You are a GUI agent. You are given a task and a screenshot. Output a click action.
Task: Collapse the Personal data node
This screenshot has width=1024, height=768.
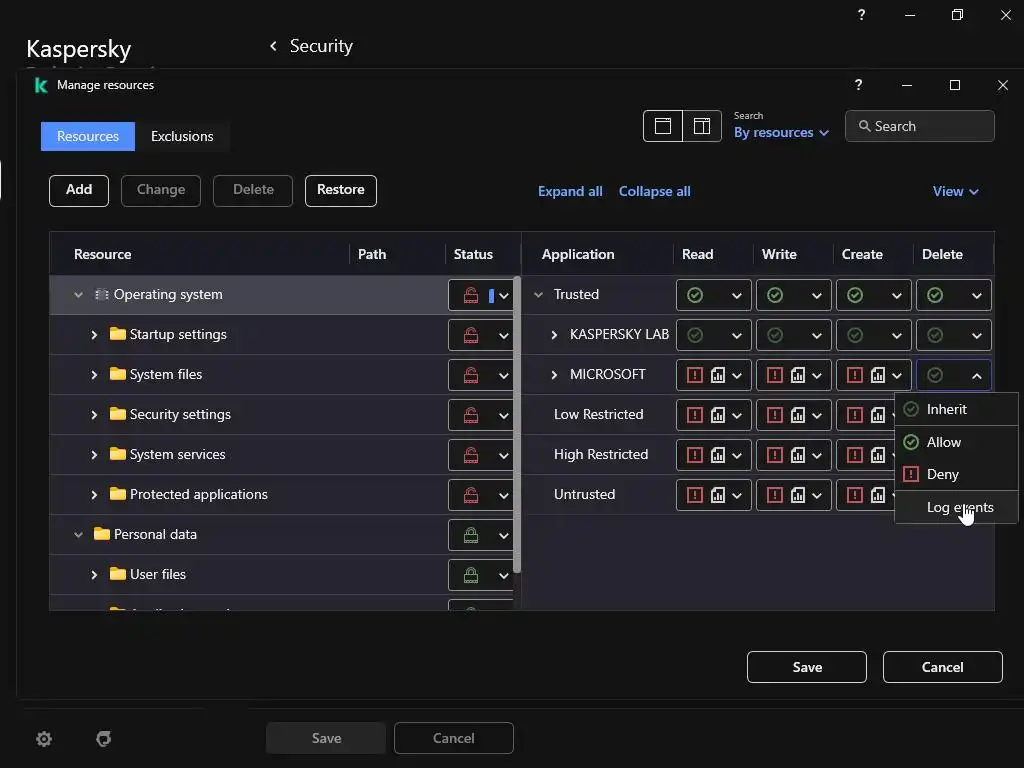coord(78,534)
